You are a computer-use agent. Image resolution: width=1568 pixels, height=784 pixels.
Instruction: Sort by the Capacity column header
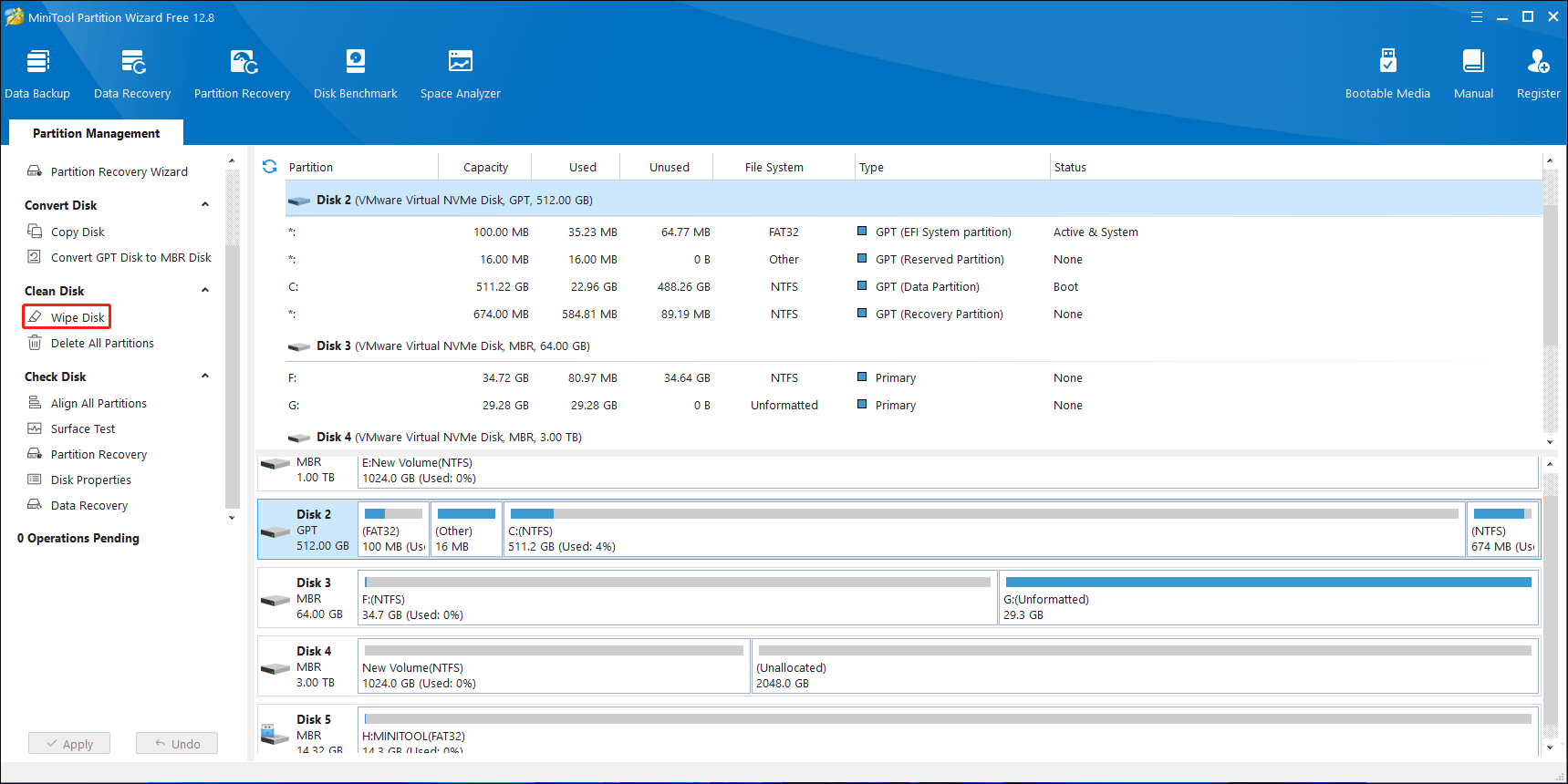[x=485, y=167]
